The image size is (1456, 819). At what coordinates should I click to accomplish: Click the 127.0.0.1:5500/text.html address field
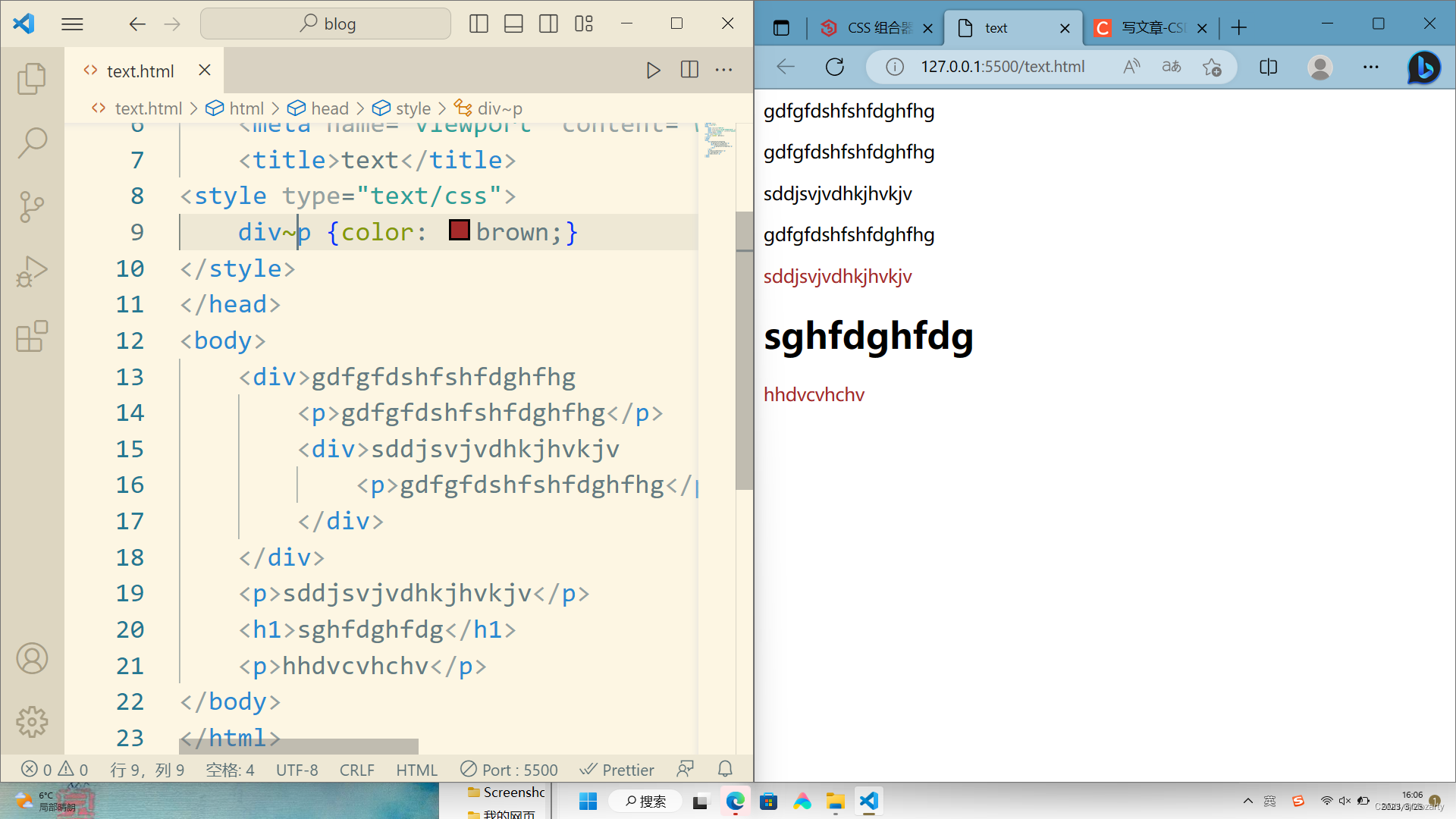tap(1003, 67)
